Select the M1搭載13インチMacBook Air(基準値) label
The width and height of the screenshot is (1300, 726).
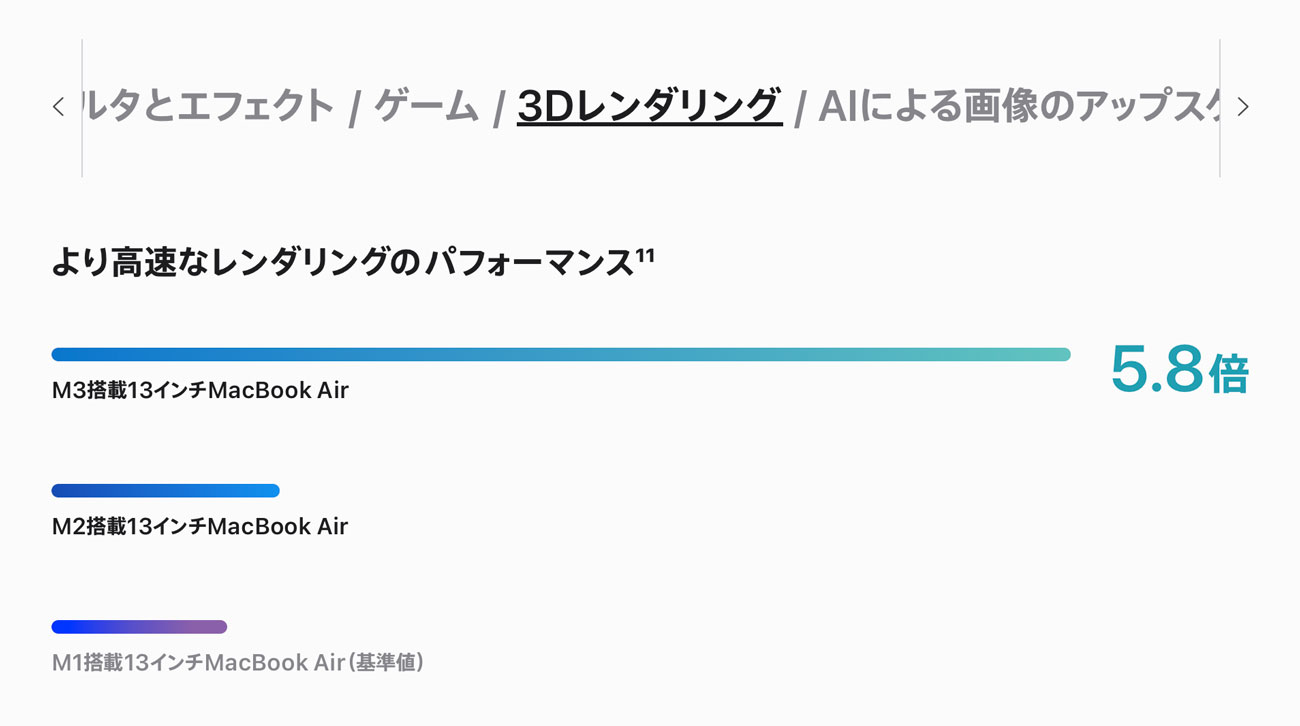tap(238, 662)
